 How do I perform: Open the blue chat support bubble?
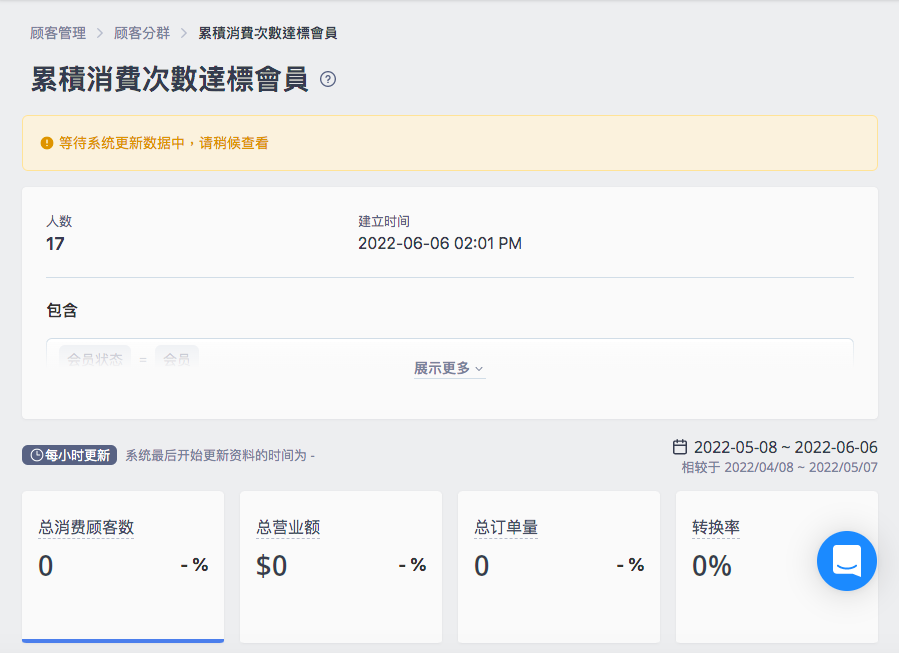(847, 561)
